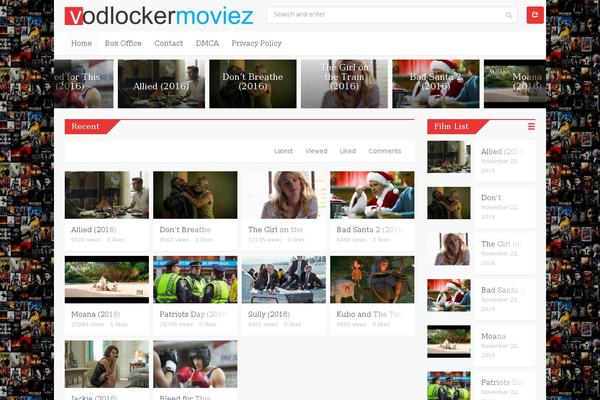Click Moana thumbnail in Recent grid
Image resolution: width=600 pixels, height=400 pixels.
tap(107, 279)
